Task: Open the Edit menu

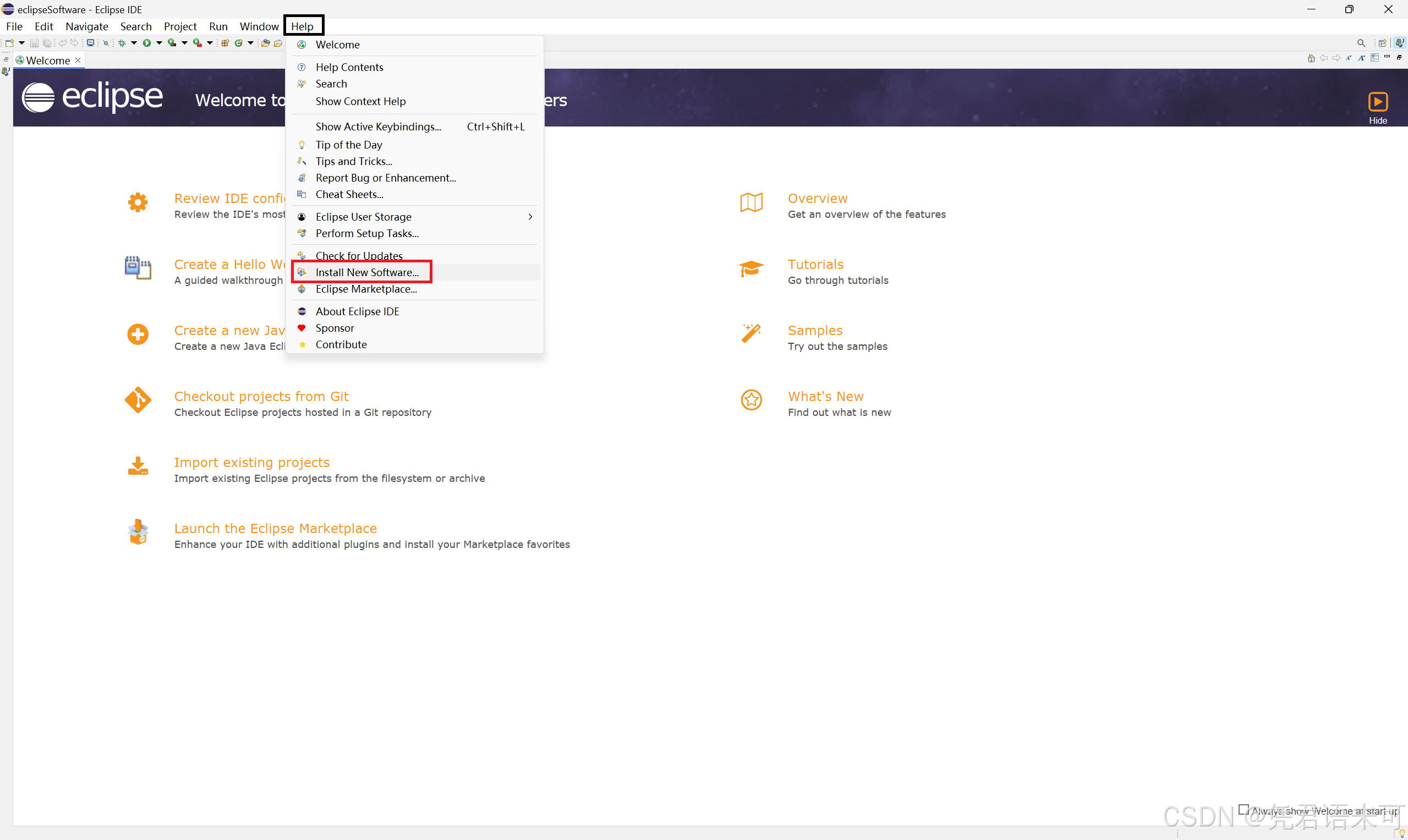Action: pos(43,26)
